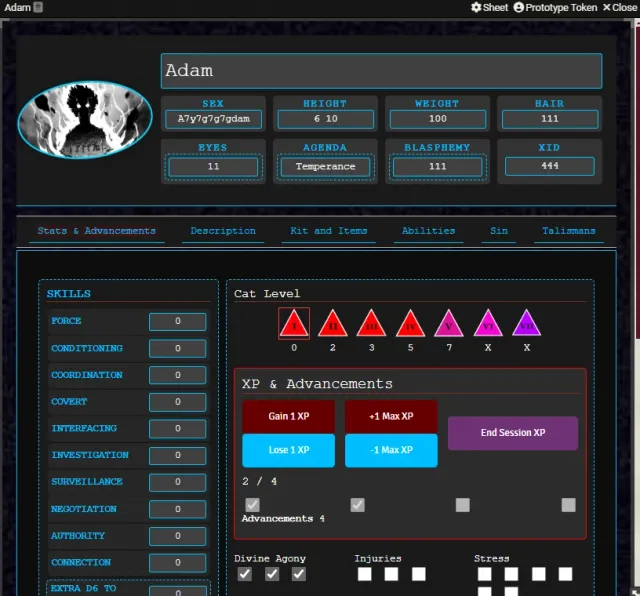Open the Sin tab
Screen dimensions: 640x596
499,231
